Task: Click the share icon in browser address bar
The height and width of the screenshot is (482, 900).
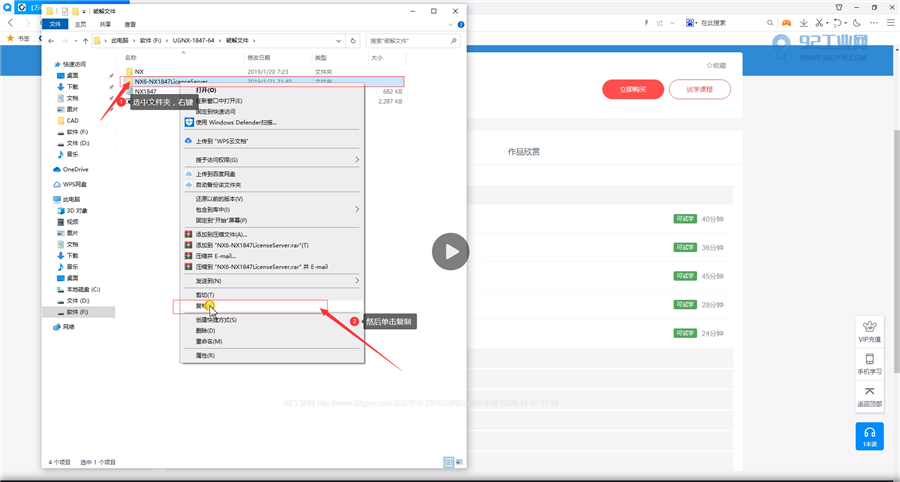Action: pyautogui.click(x=660, y=23)
